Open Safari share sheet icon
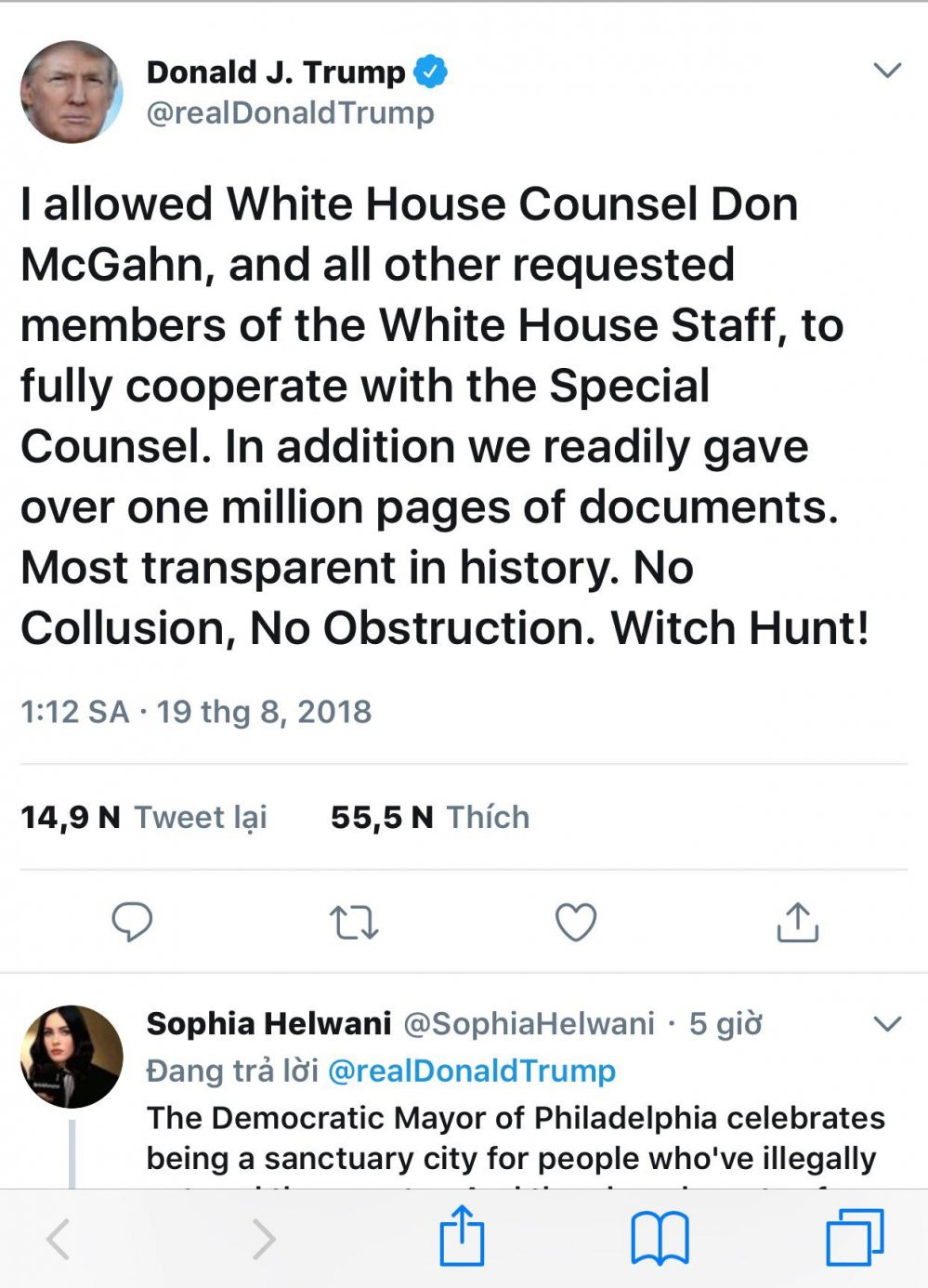The height and width of the screenshot is (1288, 928). [462, 1238]
